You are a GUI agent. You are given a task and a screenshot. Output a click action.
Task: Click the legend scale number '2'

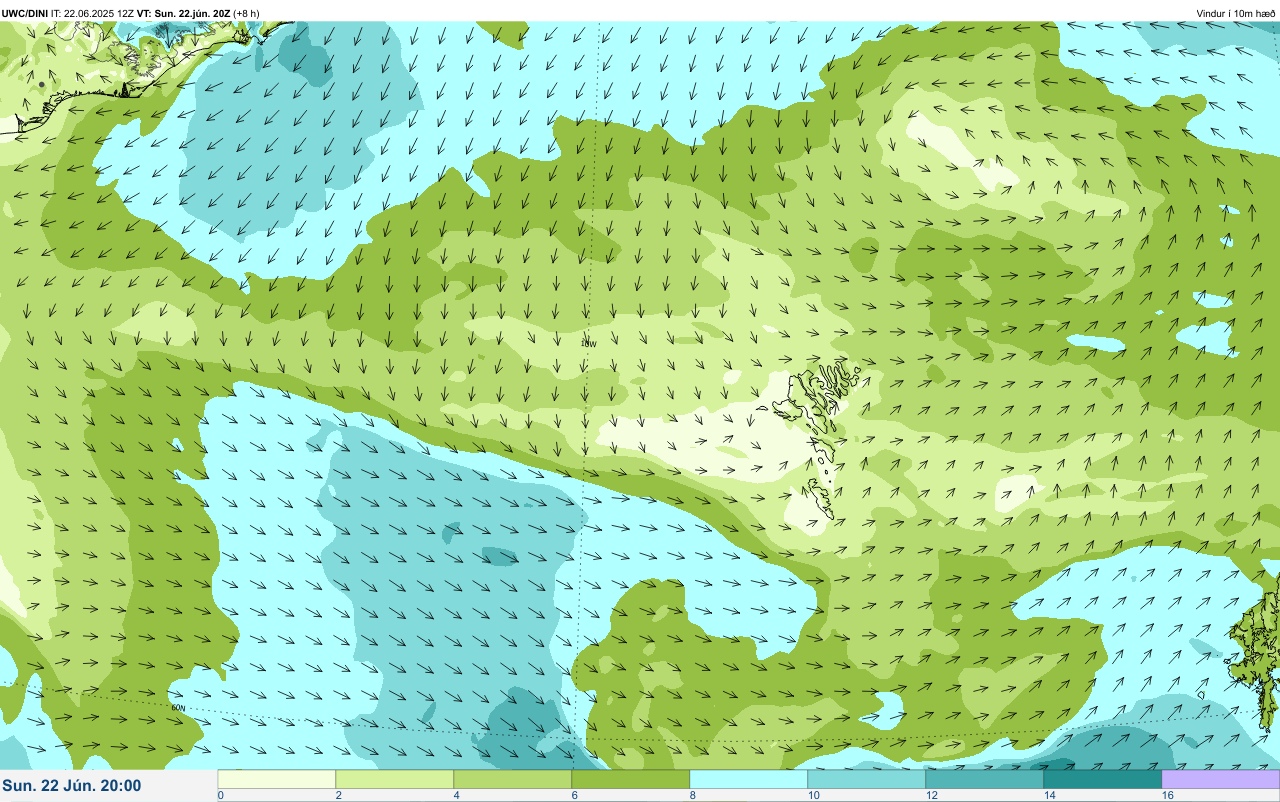pyautogui.click(x=338, y=795)
